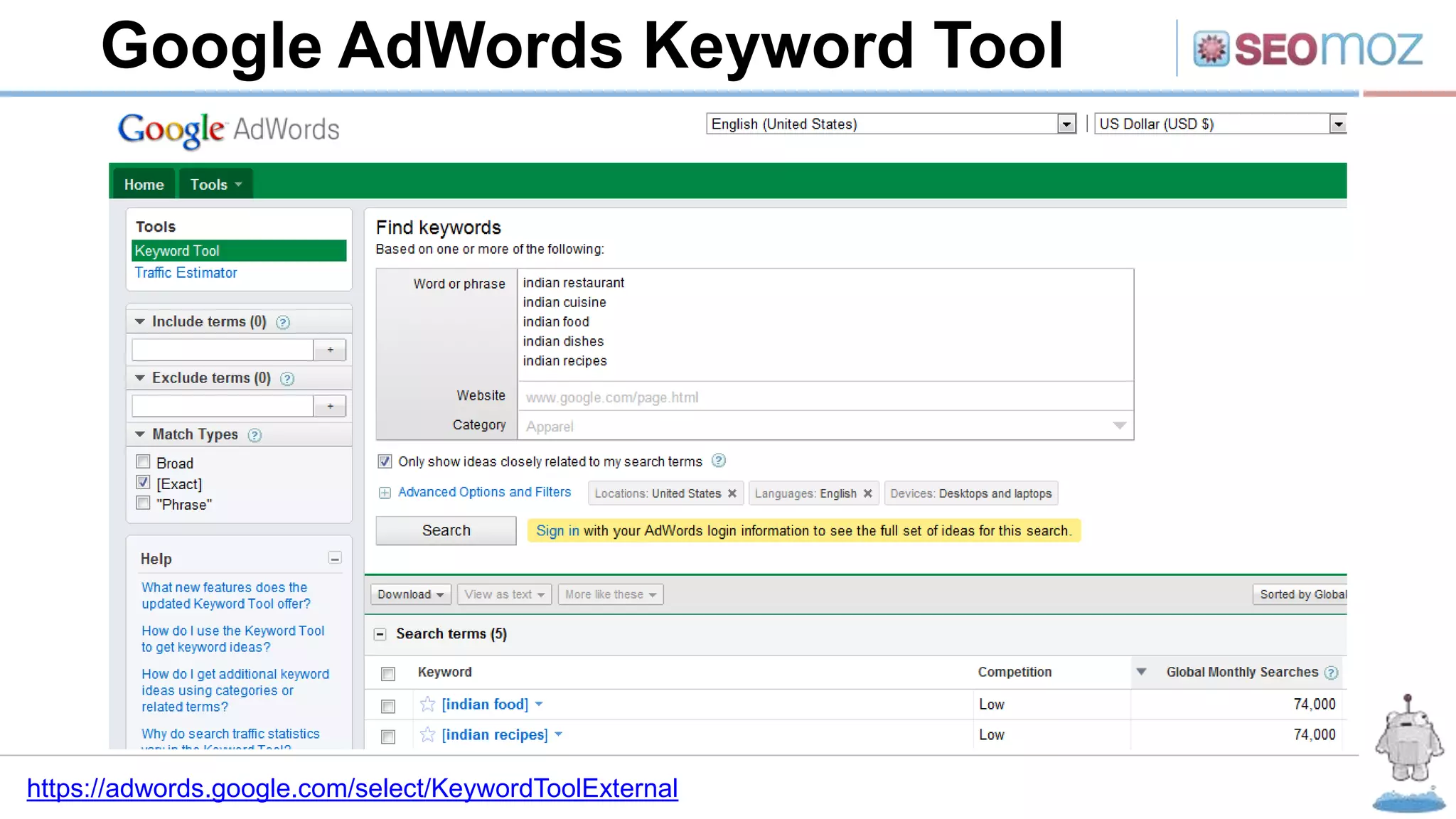Click the Include terms input box
Image resolution: width=1456 pixels, height=819 pixels.
pos(223,350)
